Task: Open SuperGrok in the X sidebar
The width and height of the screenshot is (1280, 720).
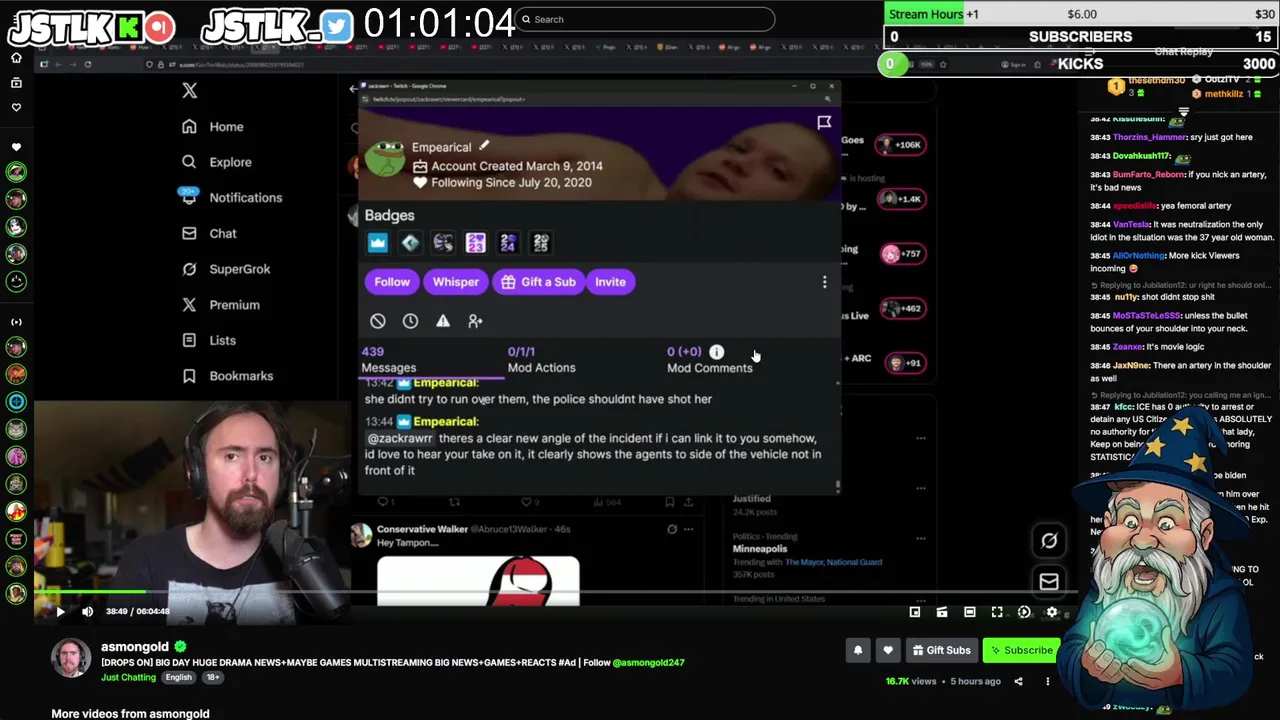Action: click(226, 269)
